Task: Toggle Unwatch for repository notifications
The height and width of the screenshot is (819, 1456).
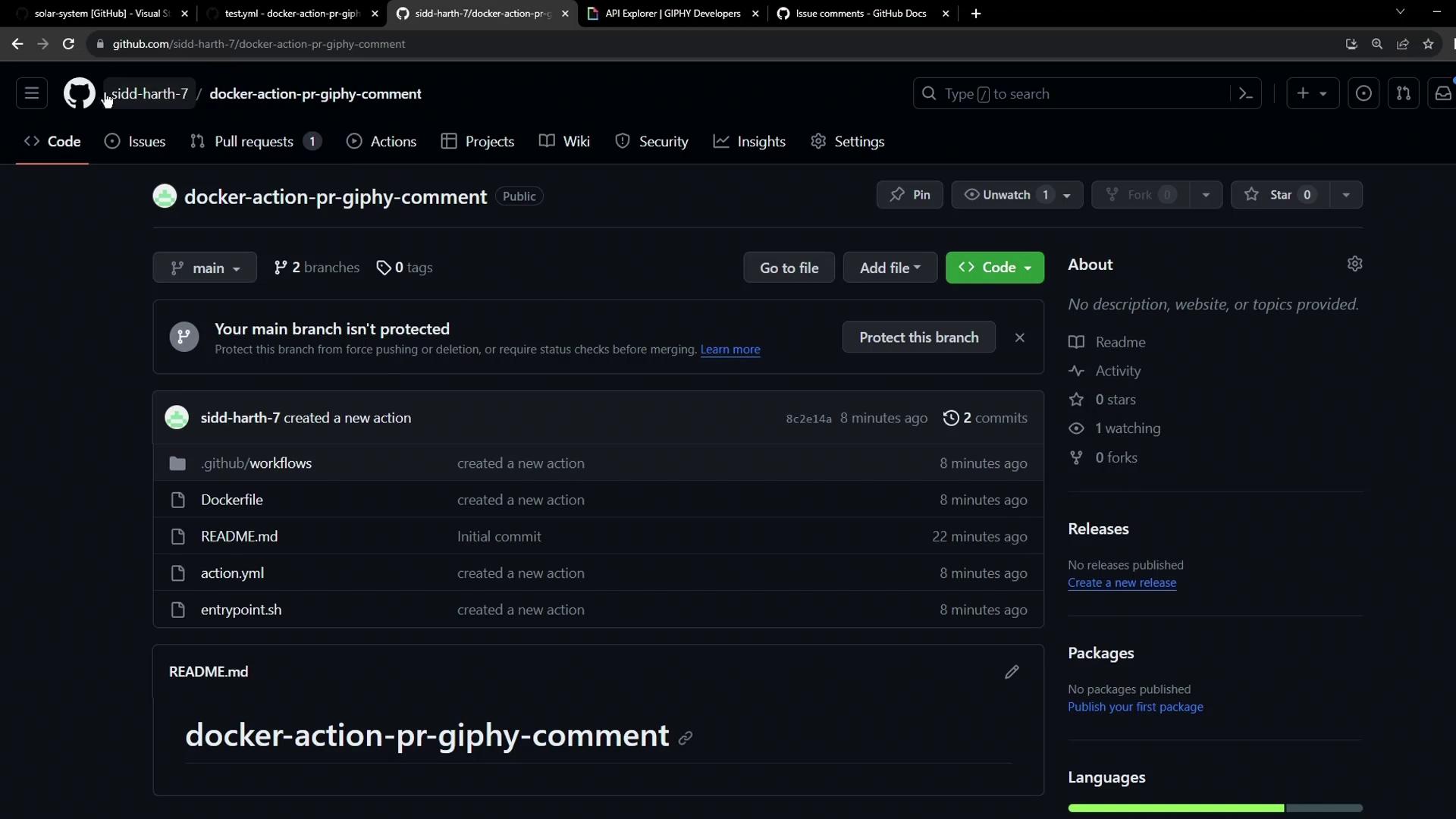Action: click(1005, 195)
